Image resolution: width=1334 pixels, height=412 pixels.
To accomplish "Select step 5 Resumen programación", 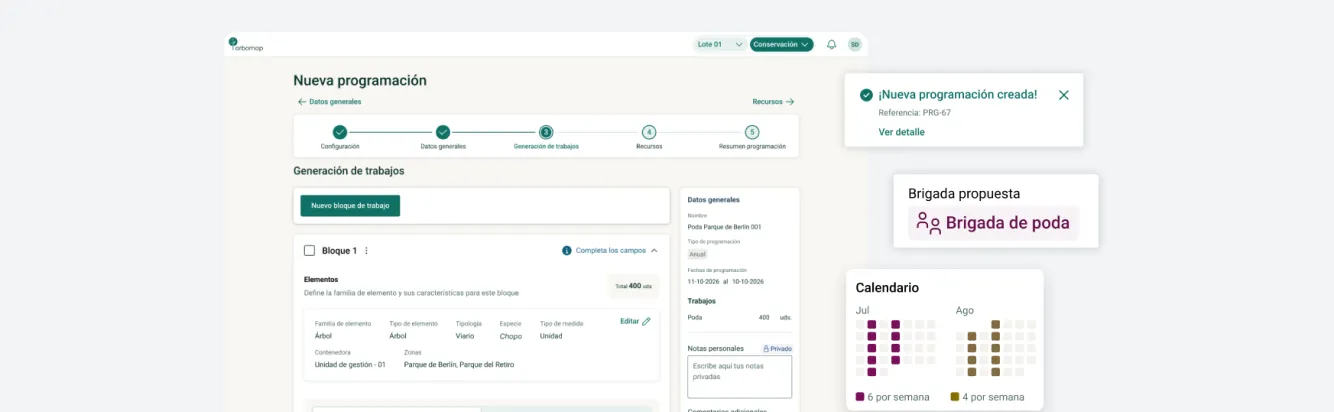I will [752, 132].
